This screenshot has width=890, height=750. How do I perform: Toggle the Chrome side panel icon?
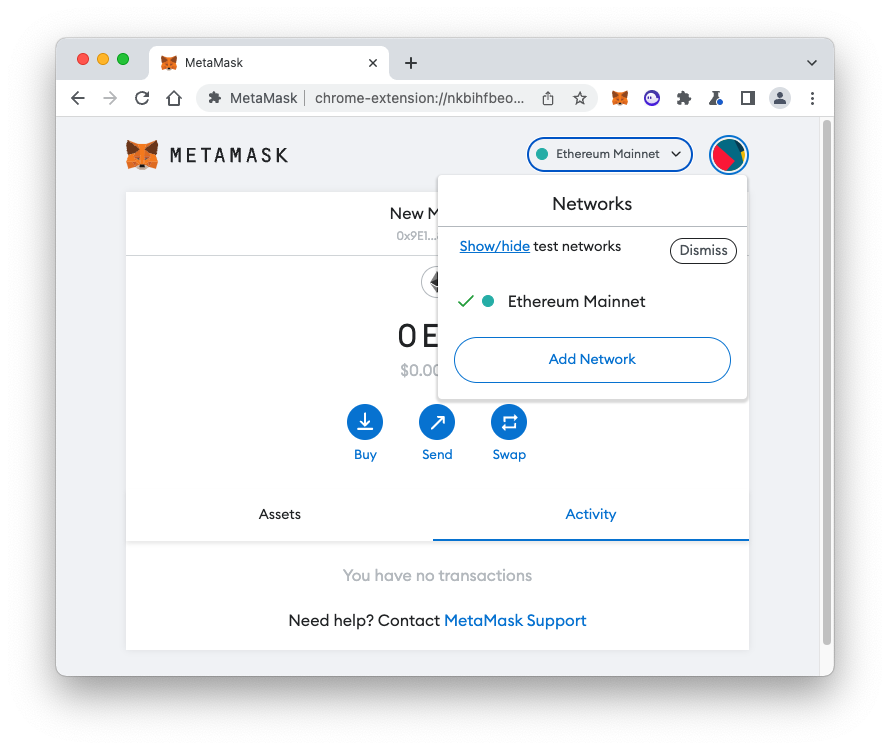748,98
